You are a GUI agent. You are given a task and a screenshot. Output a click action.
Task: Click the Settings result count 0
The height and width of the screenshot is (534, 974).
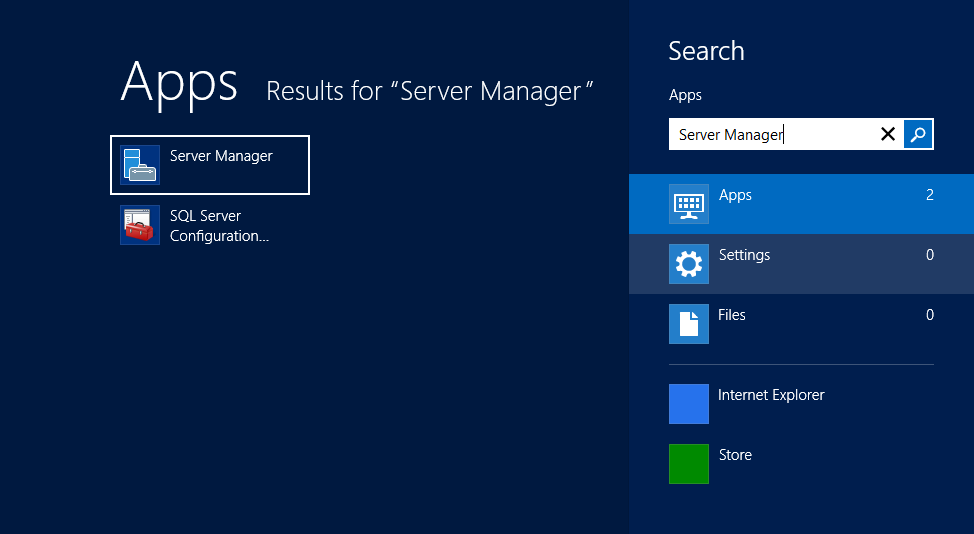point(930,255)
